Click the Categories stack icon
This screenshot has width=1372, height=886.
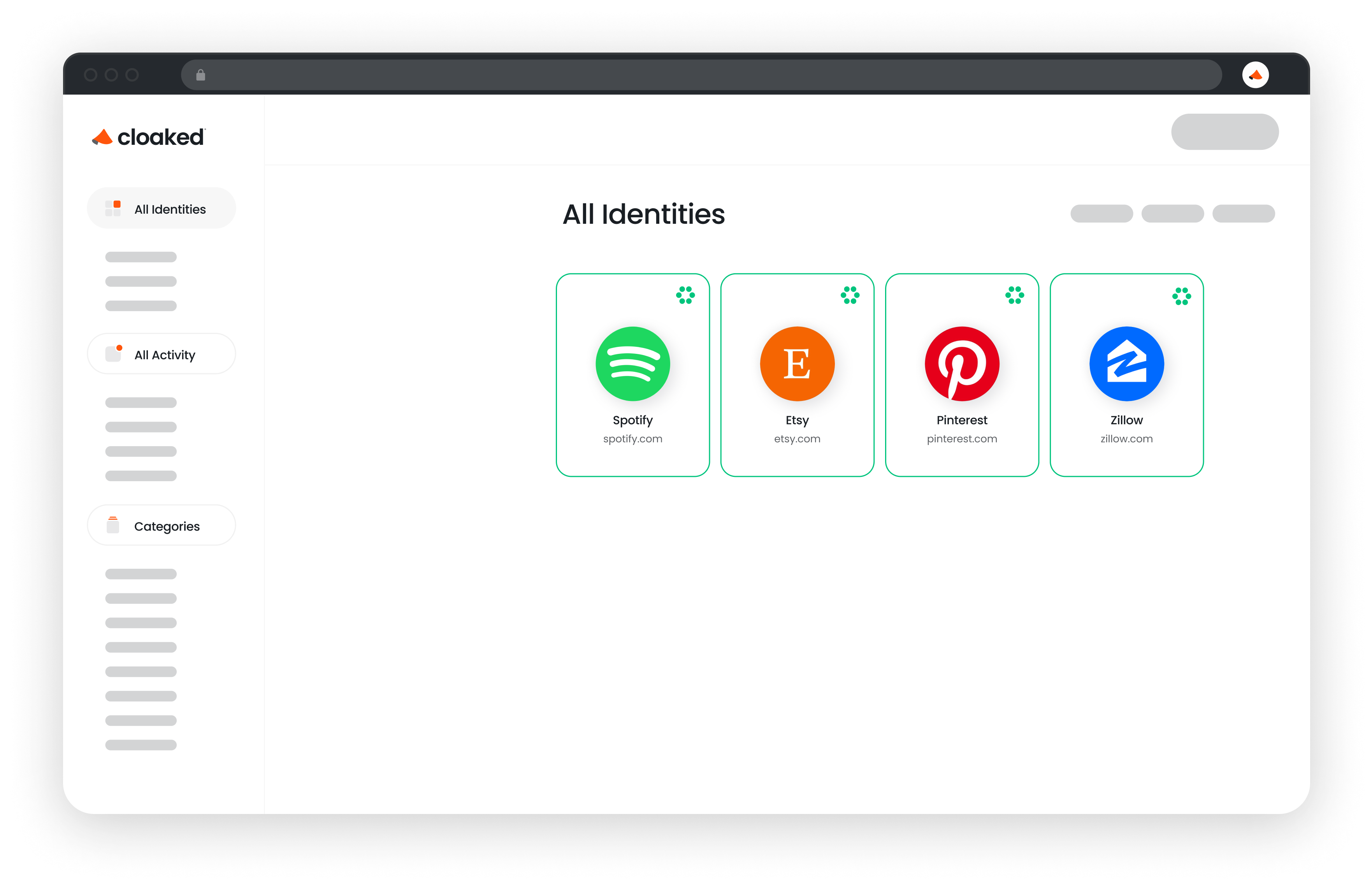point(112,525)
